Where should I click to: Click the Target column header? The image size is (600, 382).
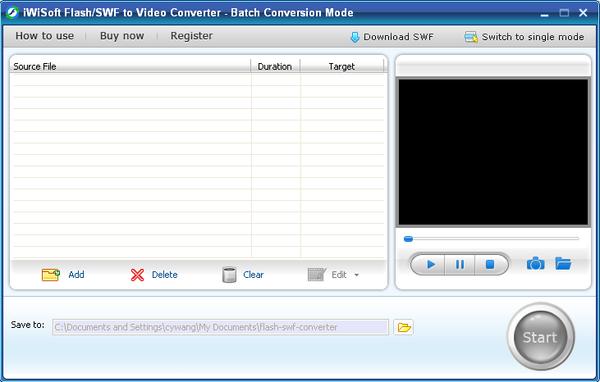[342, 66]
